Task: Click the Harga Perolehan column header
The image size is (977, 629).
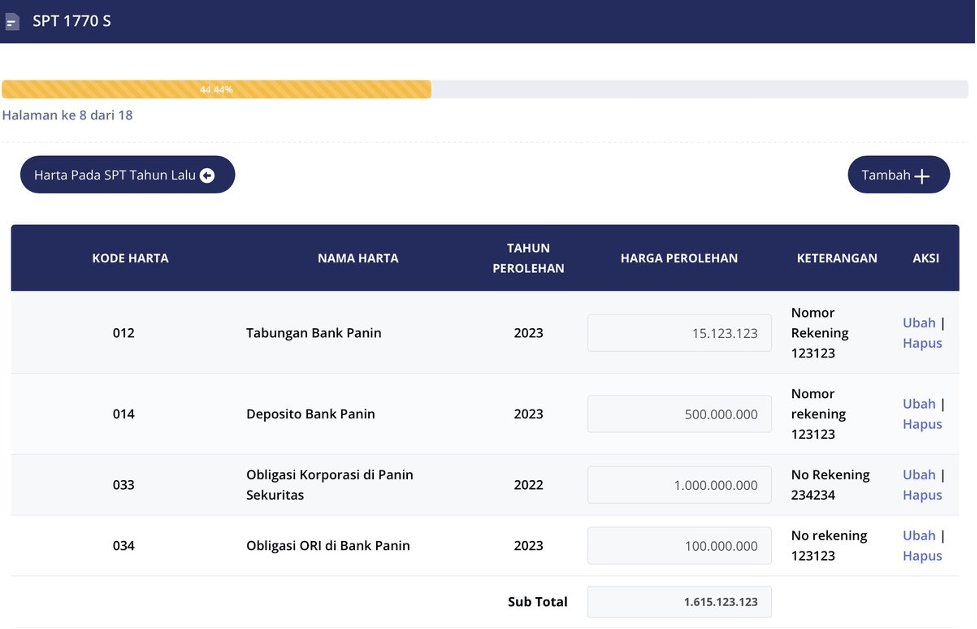Action: [x=679, y=258]
